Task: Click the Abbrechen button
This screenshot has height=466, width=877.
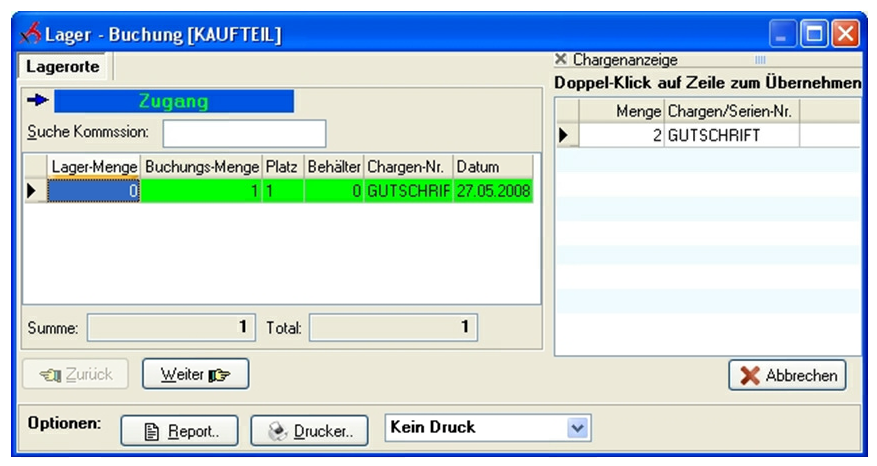Action: click(x=787, y=376)
